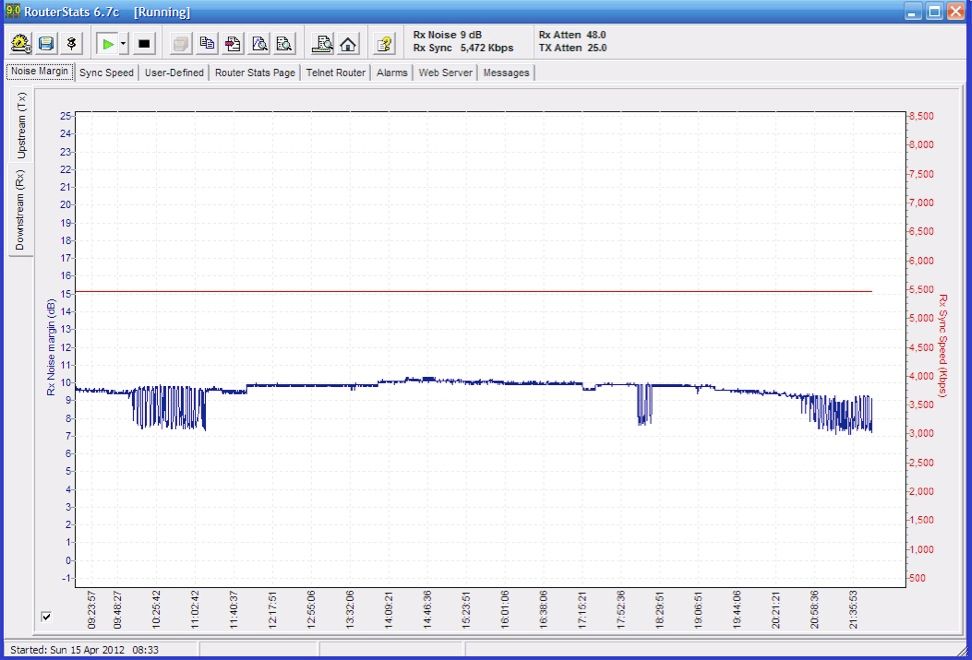Viewport: 972px width, 660px height.
Task: Click the Rx Noise 9 dB readout
Action: coord(447,35)
